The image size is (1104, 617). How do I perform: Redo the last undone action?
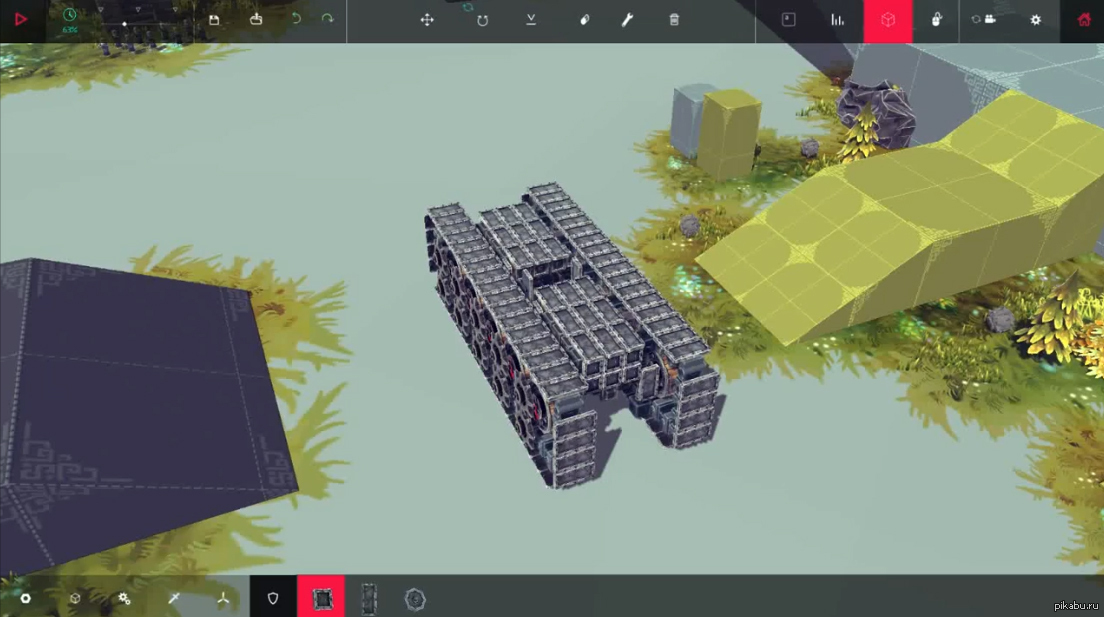[327, 20]
